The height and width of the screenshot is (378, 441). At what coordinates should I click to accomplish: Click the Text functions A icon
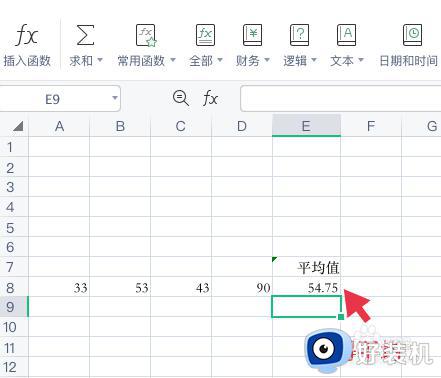346,35
